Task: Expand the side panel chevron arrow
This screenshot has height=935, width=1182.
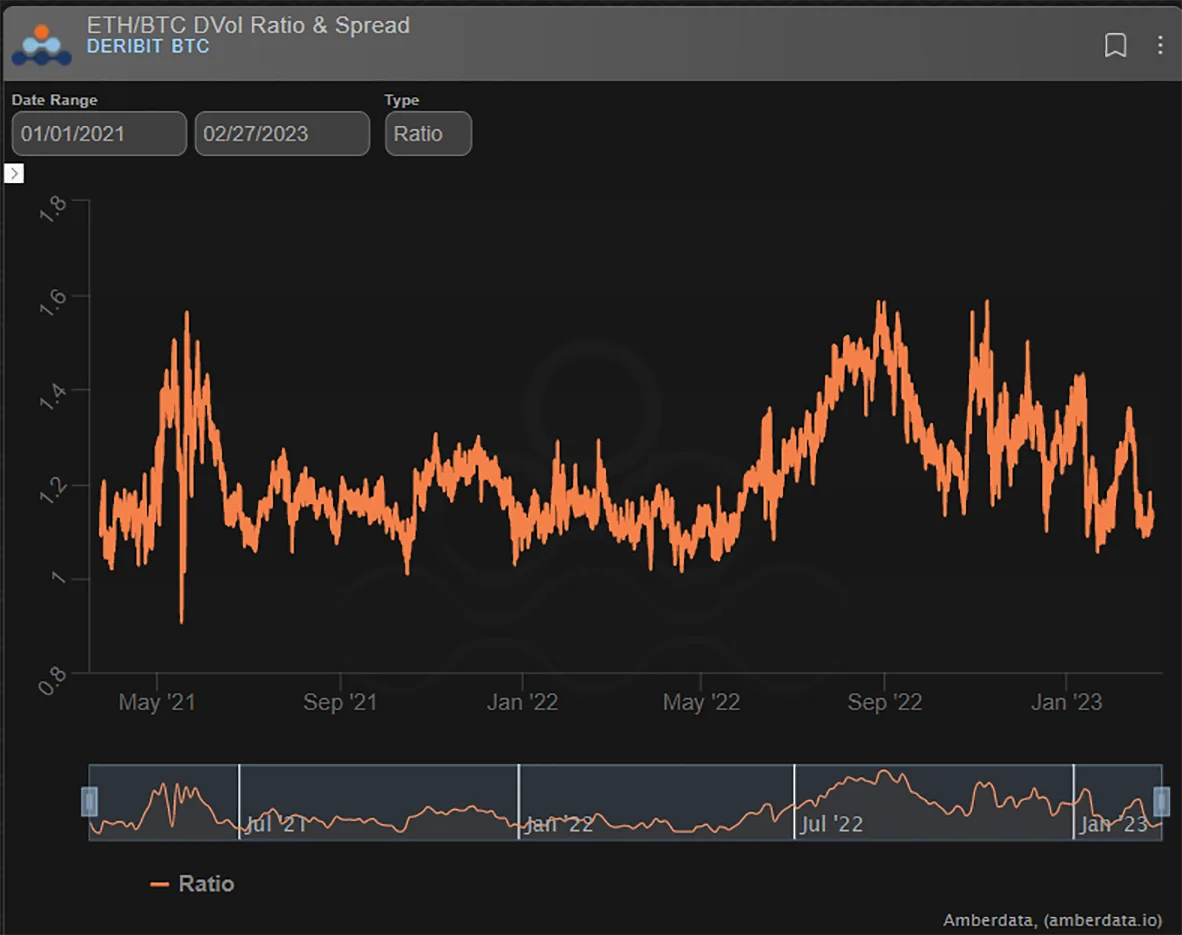Action: (14, 173)
